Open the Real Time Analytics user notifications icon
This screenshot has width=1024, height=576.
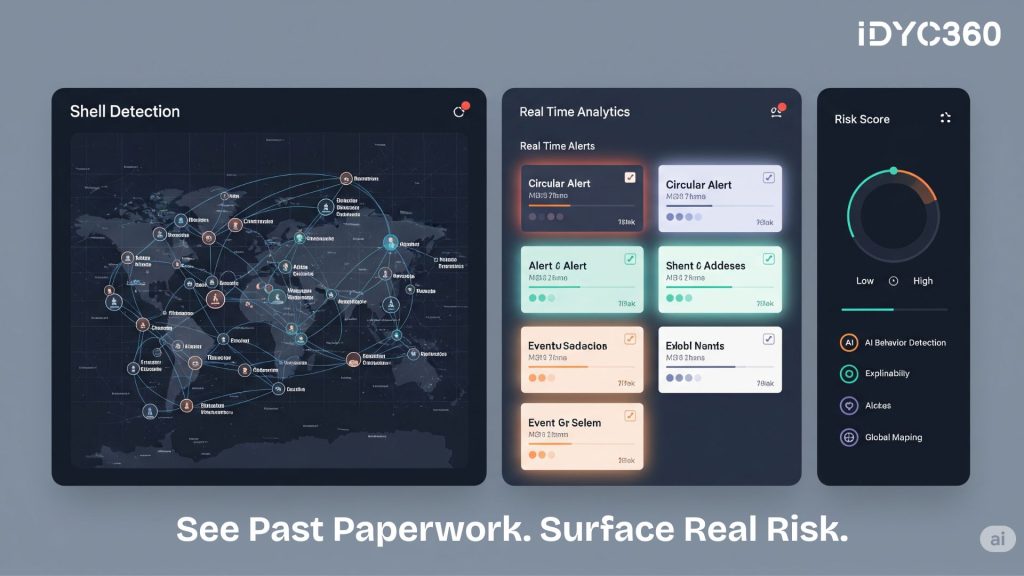click(x=776, y=112)
